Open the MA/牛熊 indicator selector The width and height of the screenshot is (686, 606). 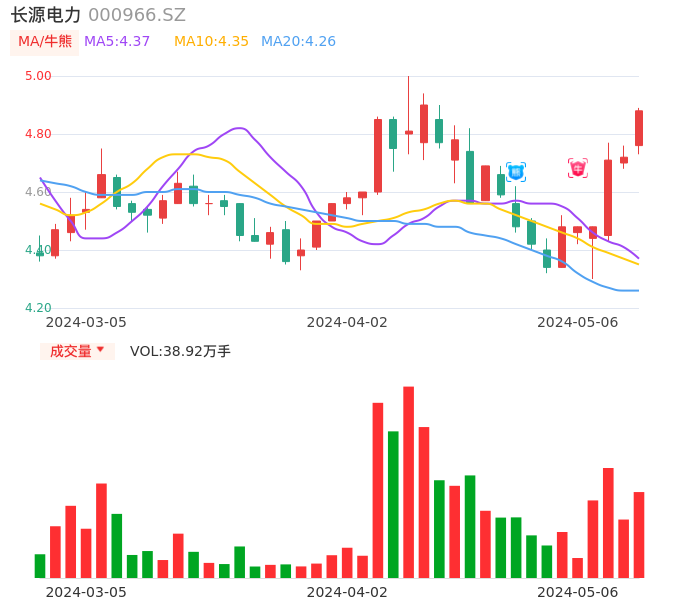[x=45, y=41]
